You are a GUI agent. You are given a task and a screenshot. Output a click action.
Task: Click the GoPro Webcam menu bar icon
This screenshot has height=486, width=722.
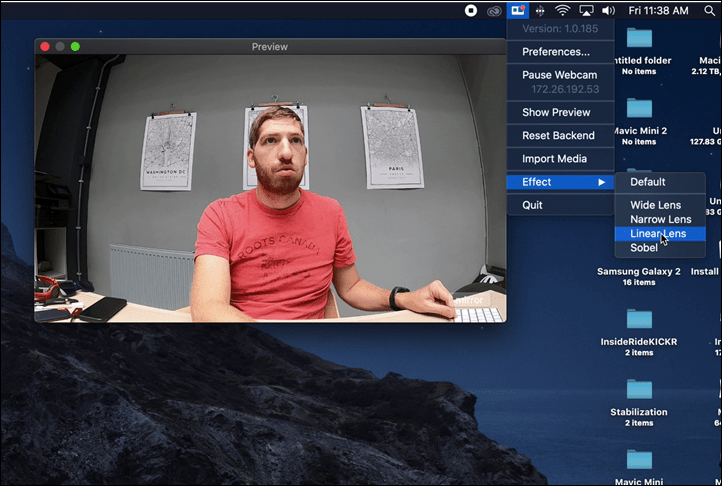click(x=518, y=10)
